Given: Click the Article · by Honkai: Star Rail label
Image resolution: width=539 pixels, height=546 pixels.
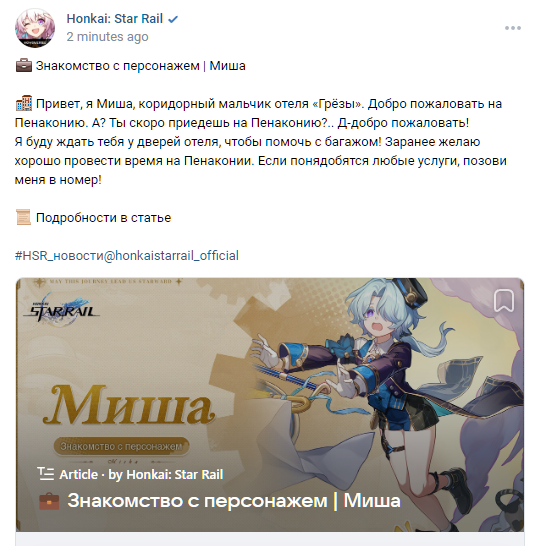Looking at the screenshot, I should point(141,474).
